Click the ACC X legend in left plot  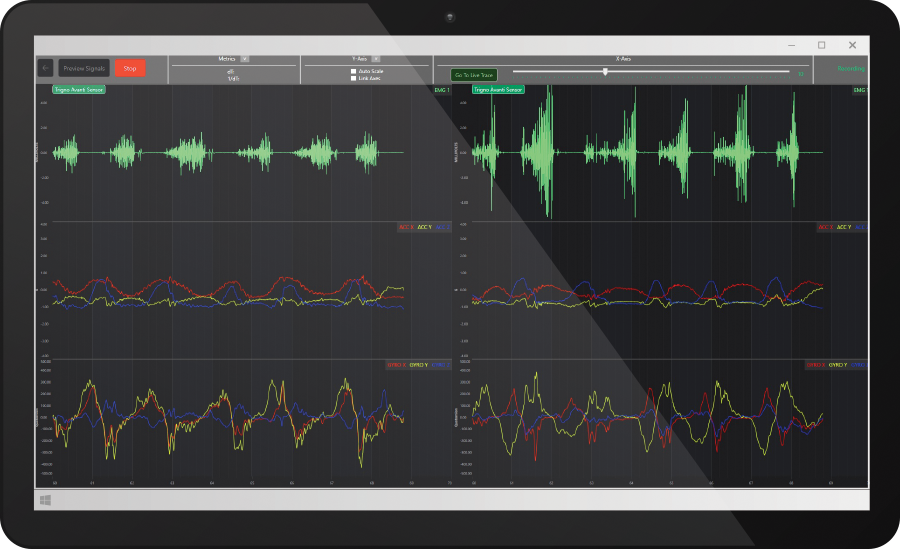point(406,227)
